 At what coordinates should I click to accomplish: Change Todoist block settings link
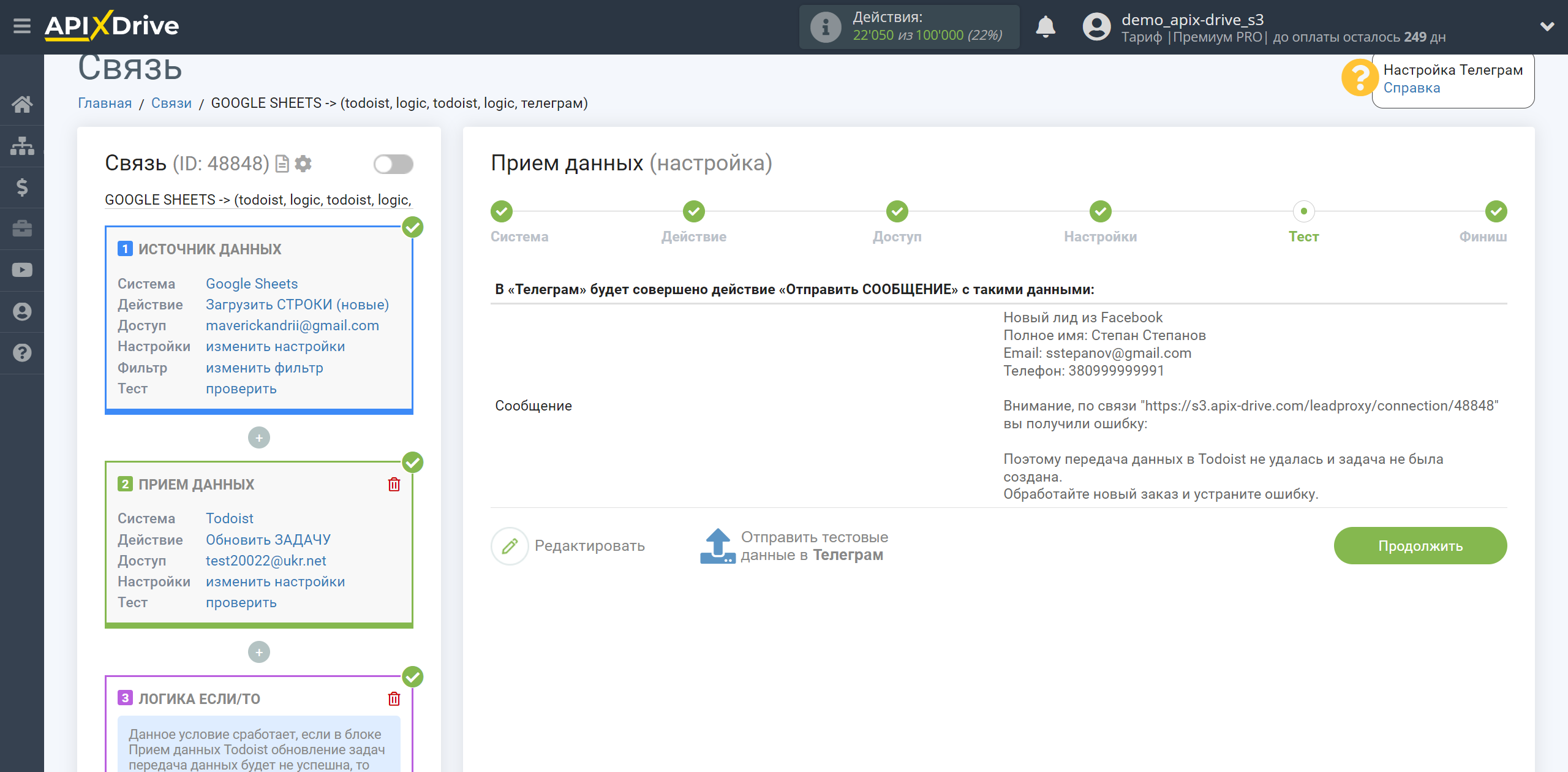point(275,581)
